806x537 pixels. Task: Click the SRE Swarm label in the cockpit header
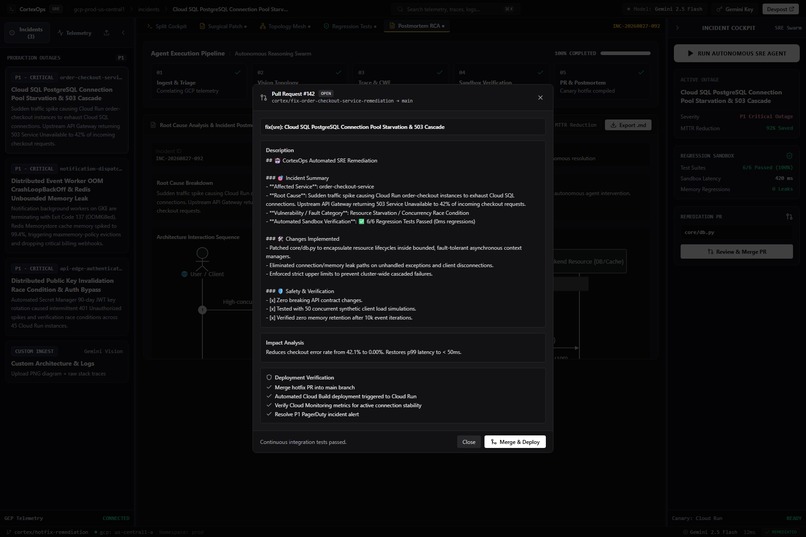[787, 28]
